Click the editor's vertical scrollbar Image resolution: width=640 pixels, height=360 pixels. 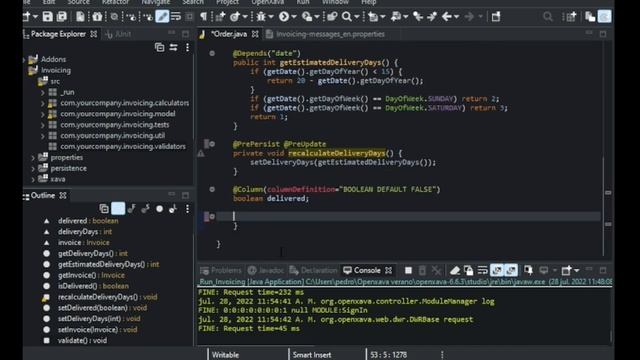click(603, 206)
